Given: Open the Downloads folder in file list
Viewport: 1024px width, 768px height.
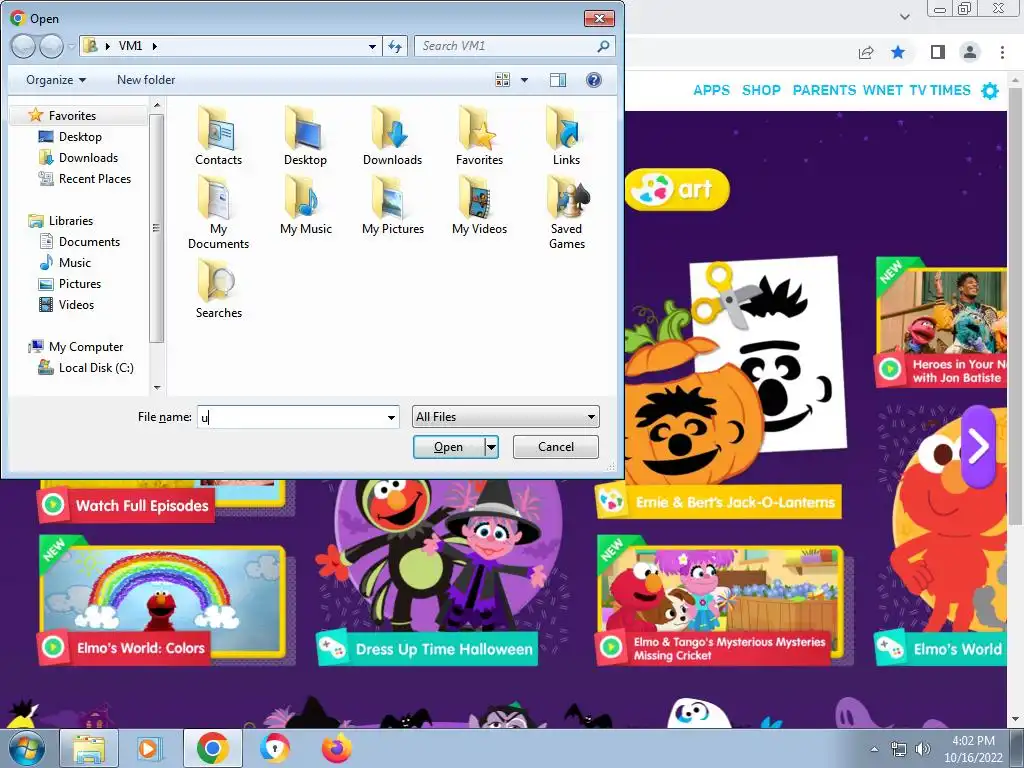Looking at the screenshot, I should 392,136.
